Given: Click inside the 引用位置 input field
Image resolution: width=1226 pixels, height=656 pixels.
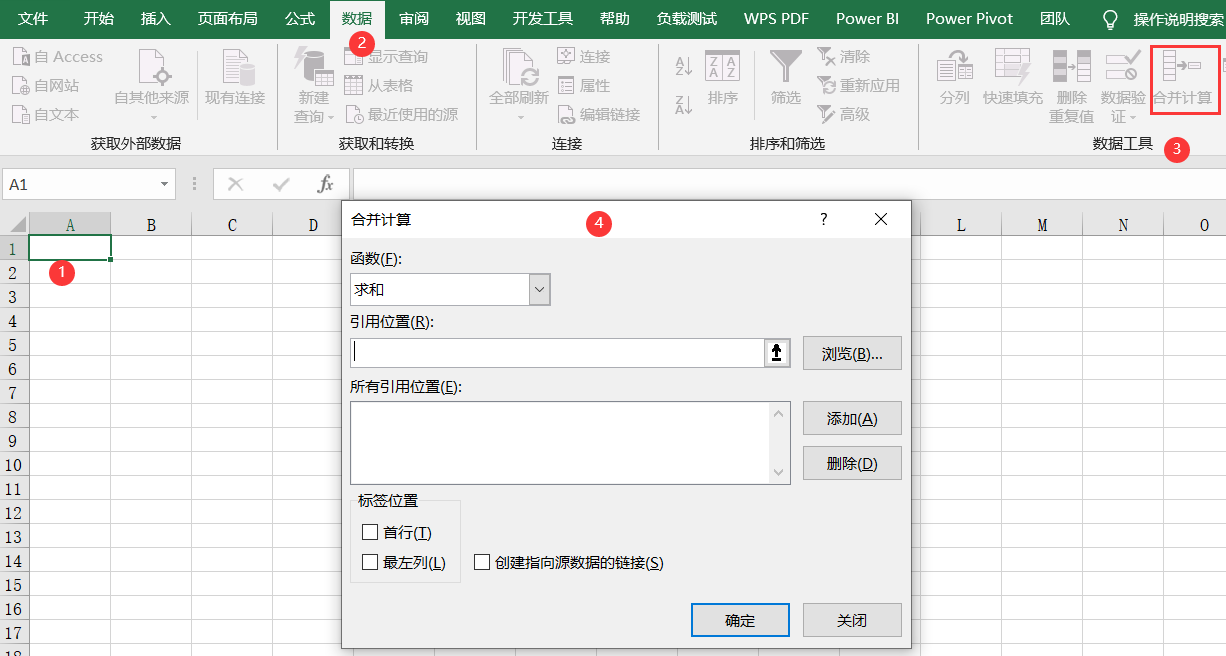Looking at the screenshot, I should pyautogui.click(x=555, y=352).
